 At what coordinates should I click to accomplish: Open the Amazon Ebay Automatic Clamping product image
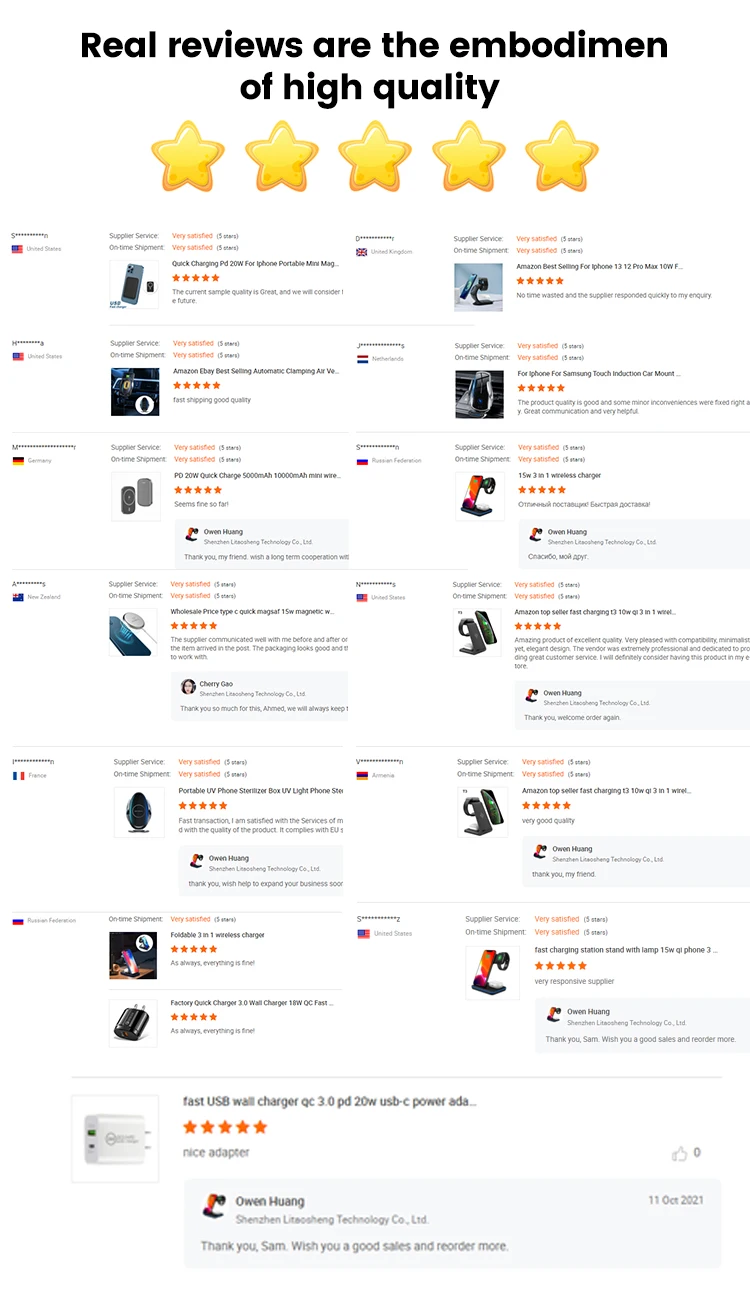tap(135, 392)
